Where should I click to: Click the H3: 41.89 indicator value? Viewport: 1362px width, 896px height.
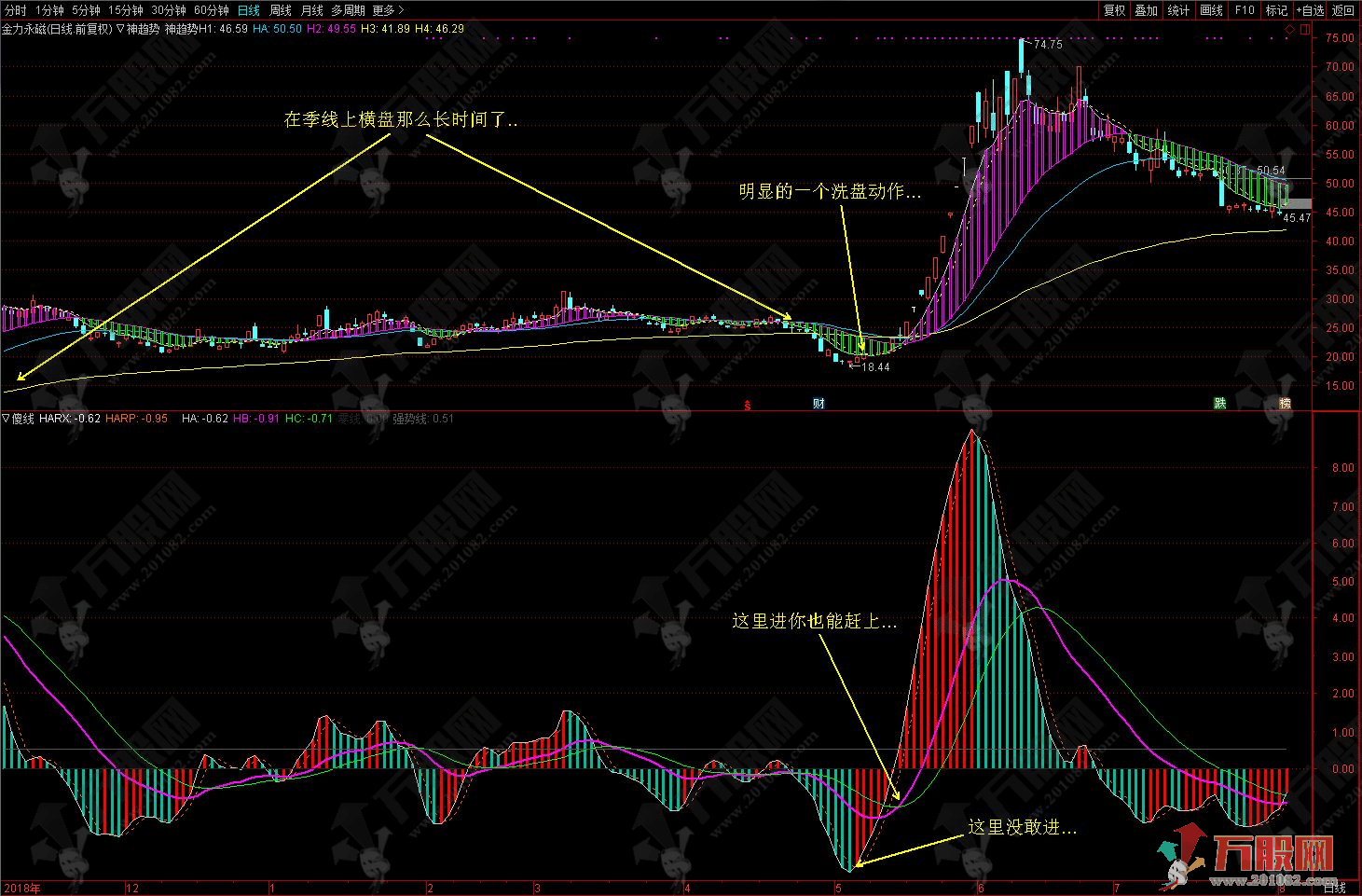pyautogui.click(x=385, y=29)
